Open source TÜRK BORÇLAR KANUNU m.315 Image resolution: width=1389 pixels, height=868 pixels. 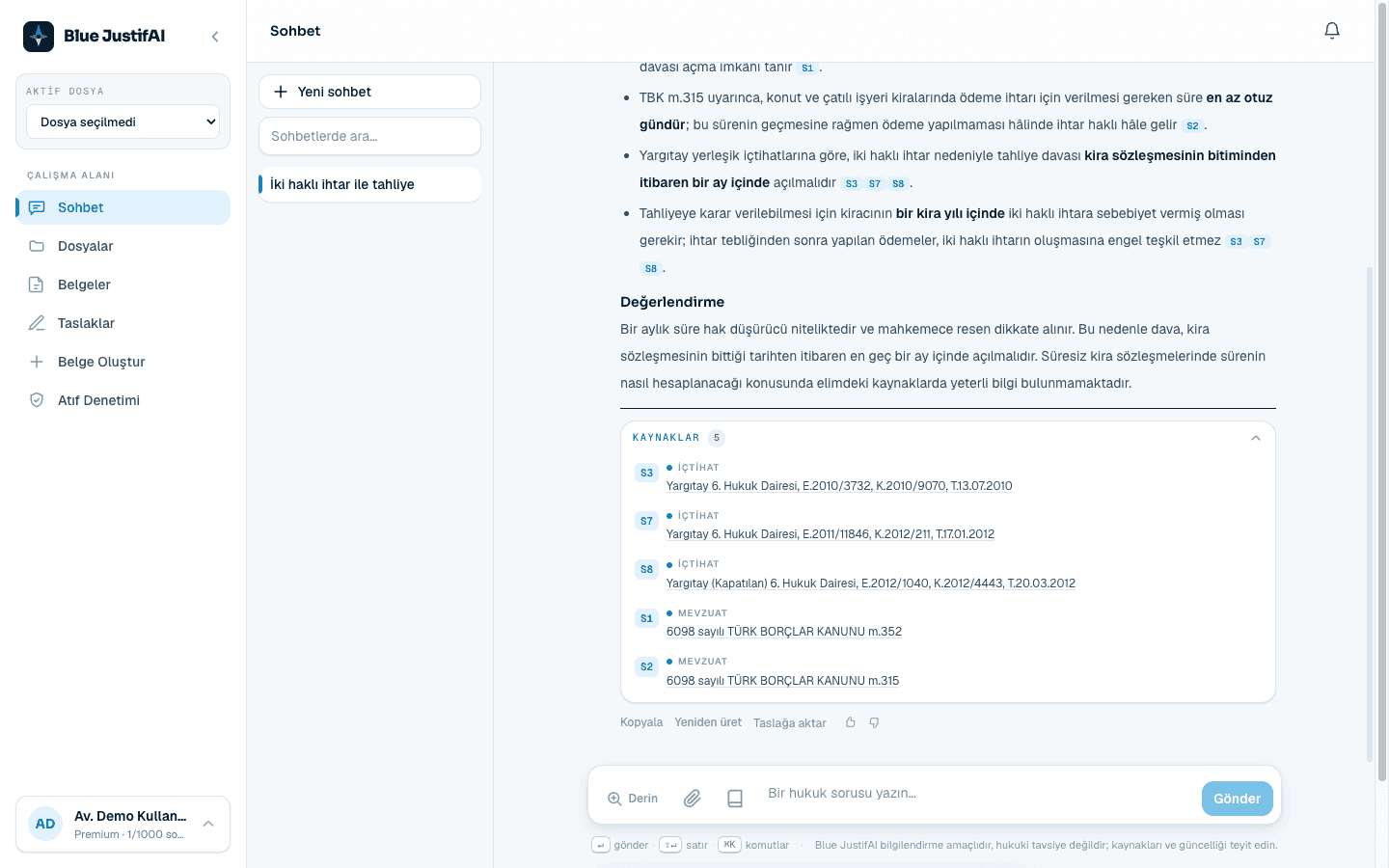point(783,681)
